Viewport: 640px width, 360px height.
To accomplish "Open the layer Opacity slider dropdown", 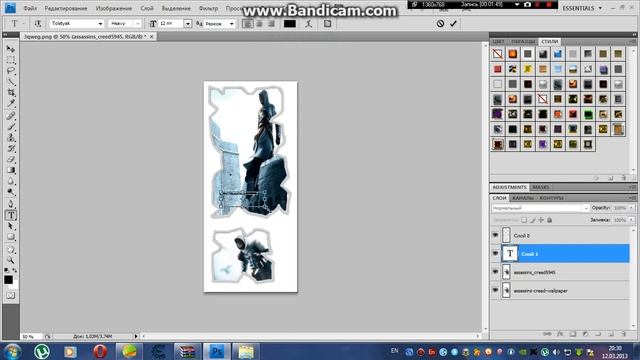I will (631, 208).
